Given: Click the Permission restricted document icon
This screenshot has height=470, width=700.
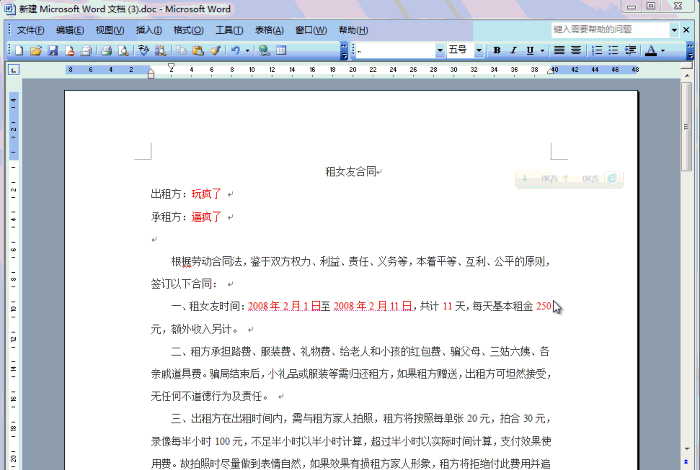Looking at the screenshot, I should (x=69, y=50).
